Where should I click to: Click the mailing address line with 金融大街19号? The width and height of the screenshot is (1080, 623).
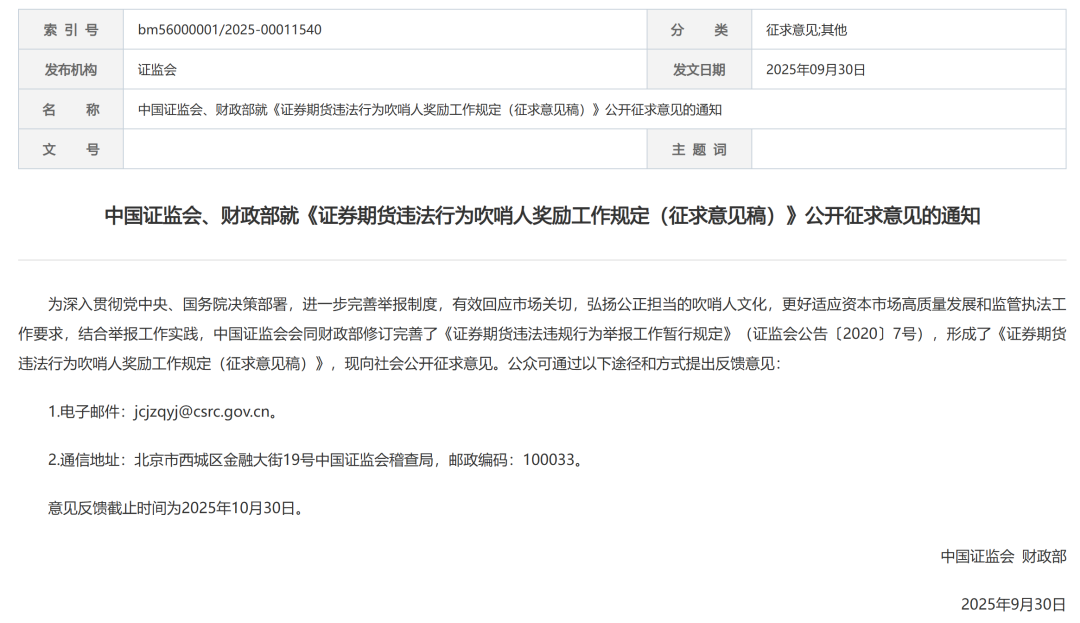tap(316, 460)
